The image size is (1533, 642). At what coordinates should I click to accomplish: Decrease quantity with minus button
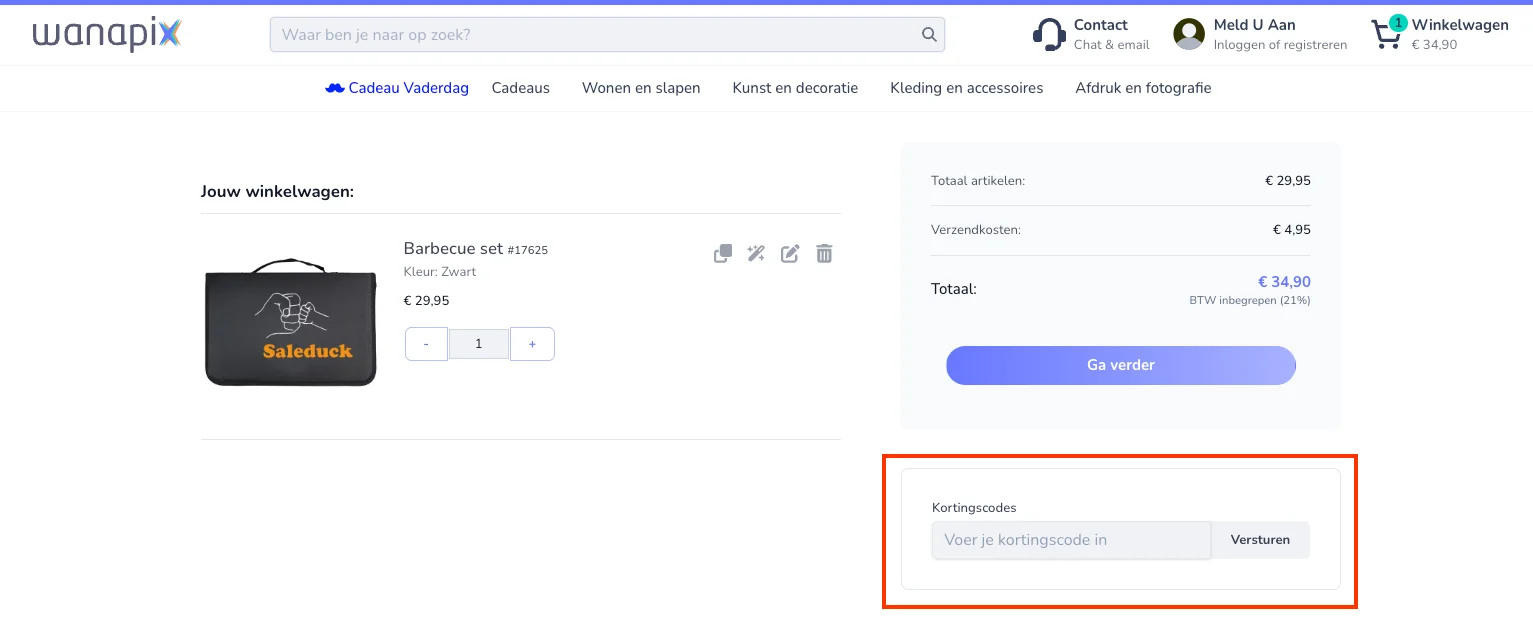pyautogui.click(x=426, y=344)
